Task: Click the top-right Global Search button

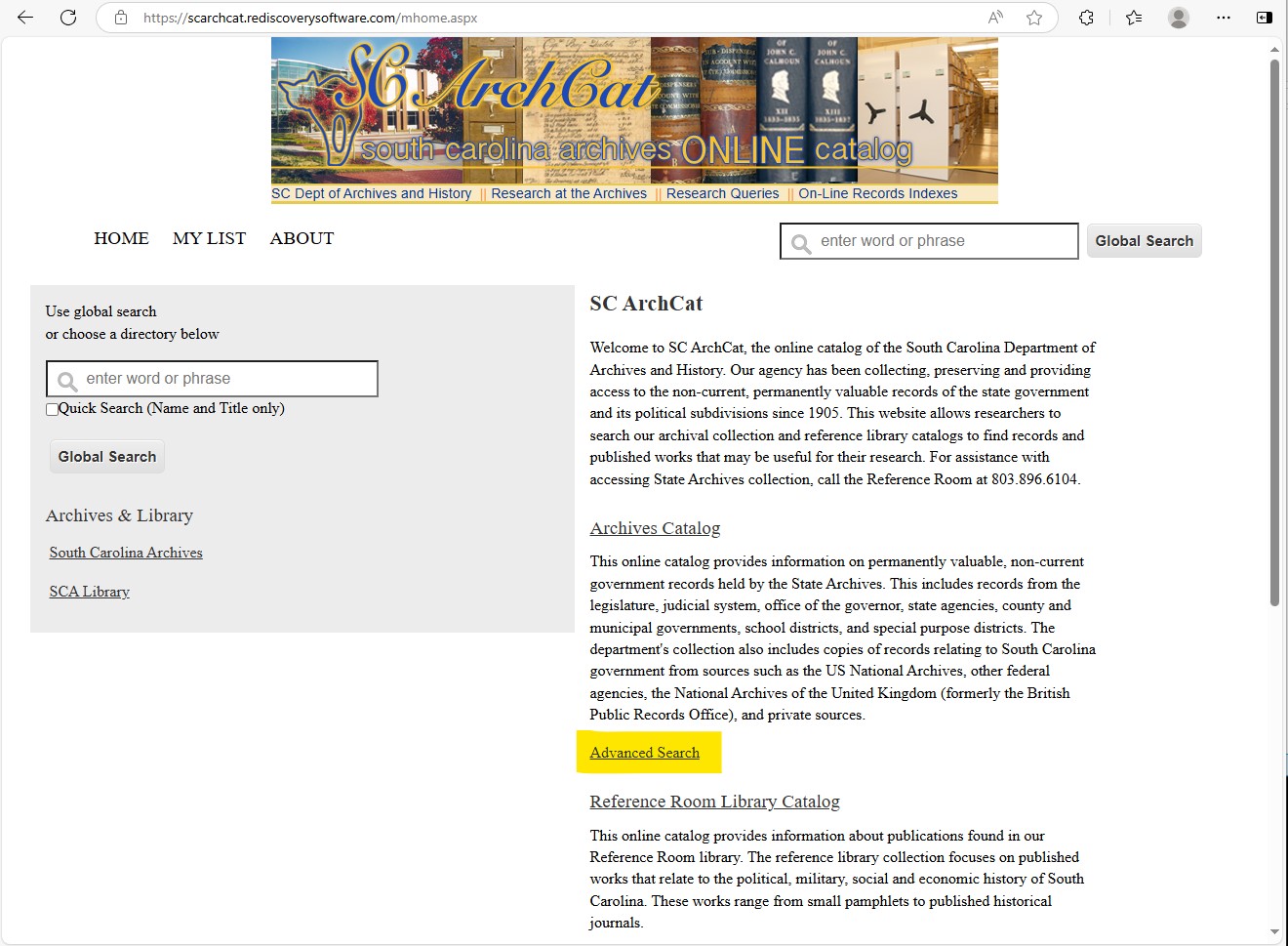Action: click(1144, 241)
